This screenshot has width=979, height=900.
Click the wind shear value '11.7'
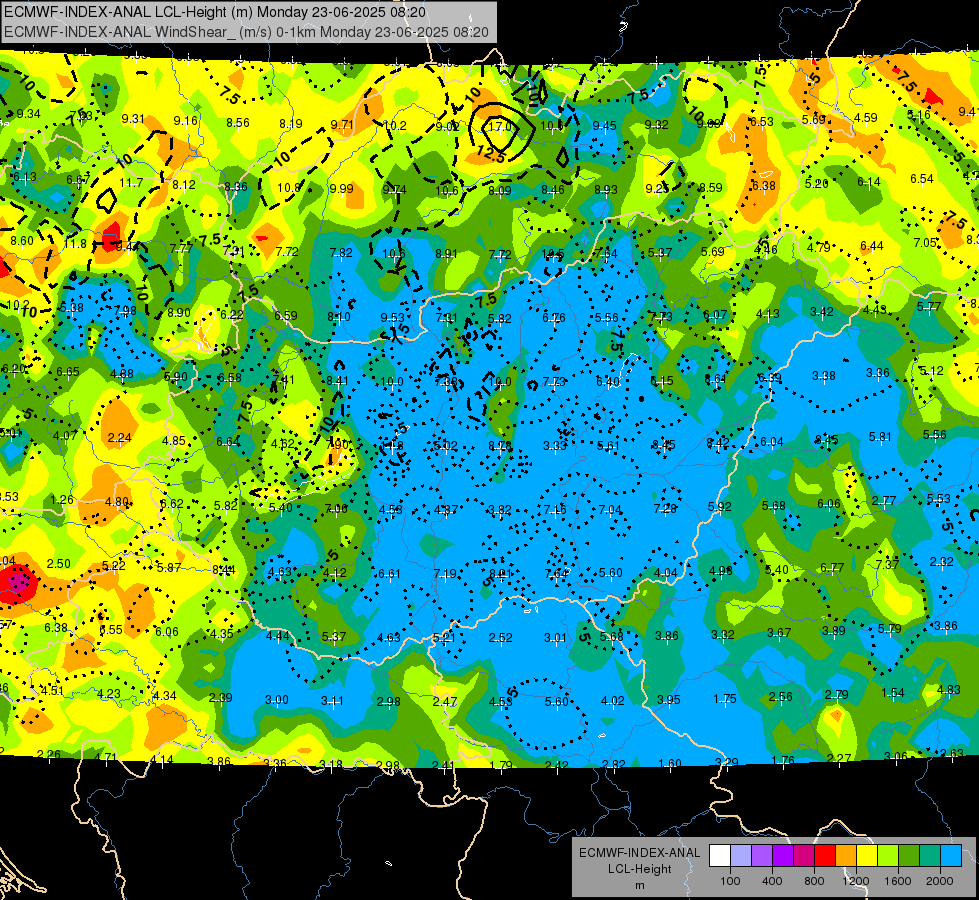(x=131, y=182)
